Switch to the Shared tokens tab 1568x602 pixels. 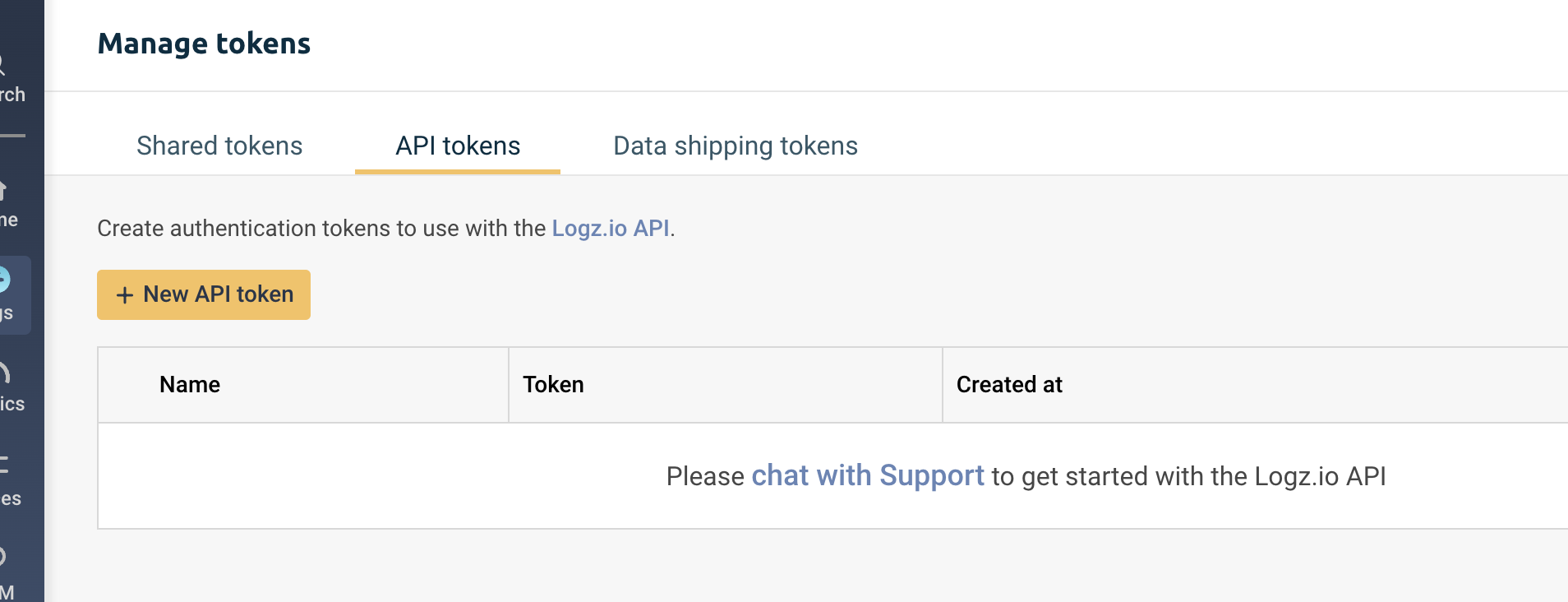(x=219, y=146)
